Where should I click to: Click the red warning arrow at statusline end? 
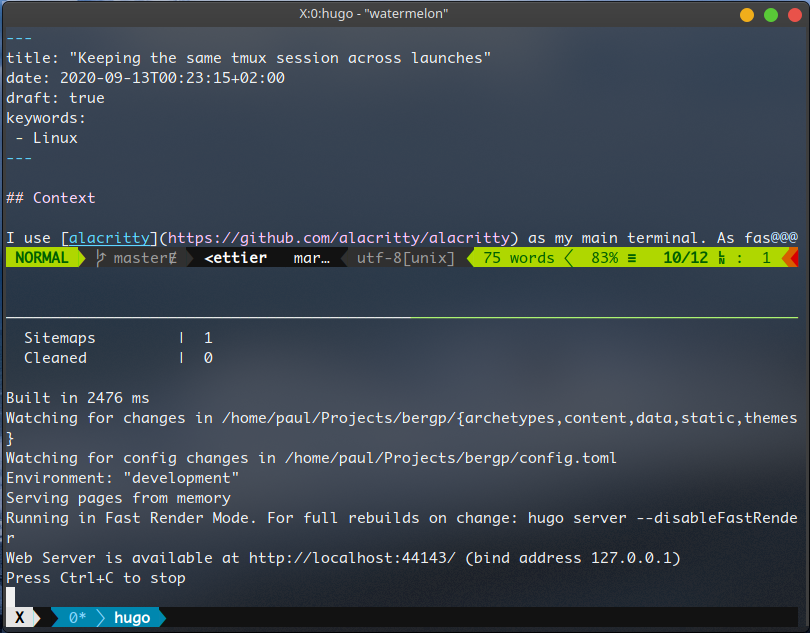click(x=791, y=257)
